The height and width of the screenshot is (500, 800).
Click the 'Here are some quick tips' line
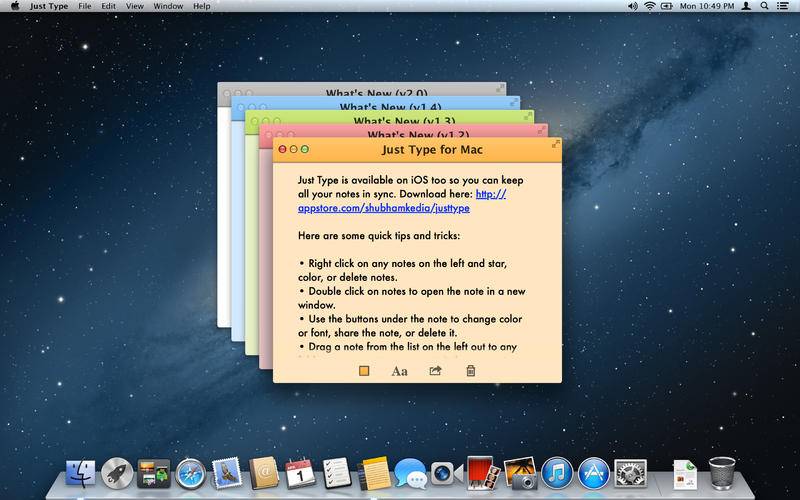379,236
